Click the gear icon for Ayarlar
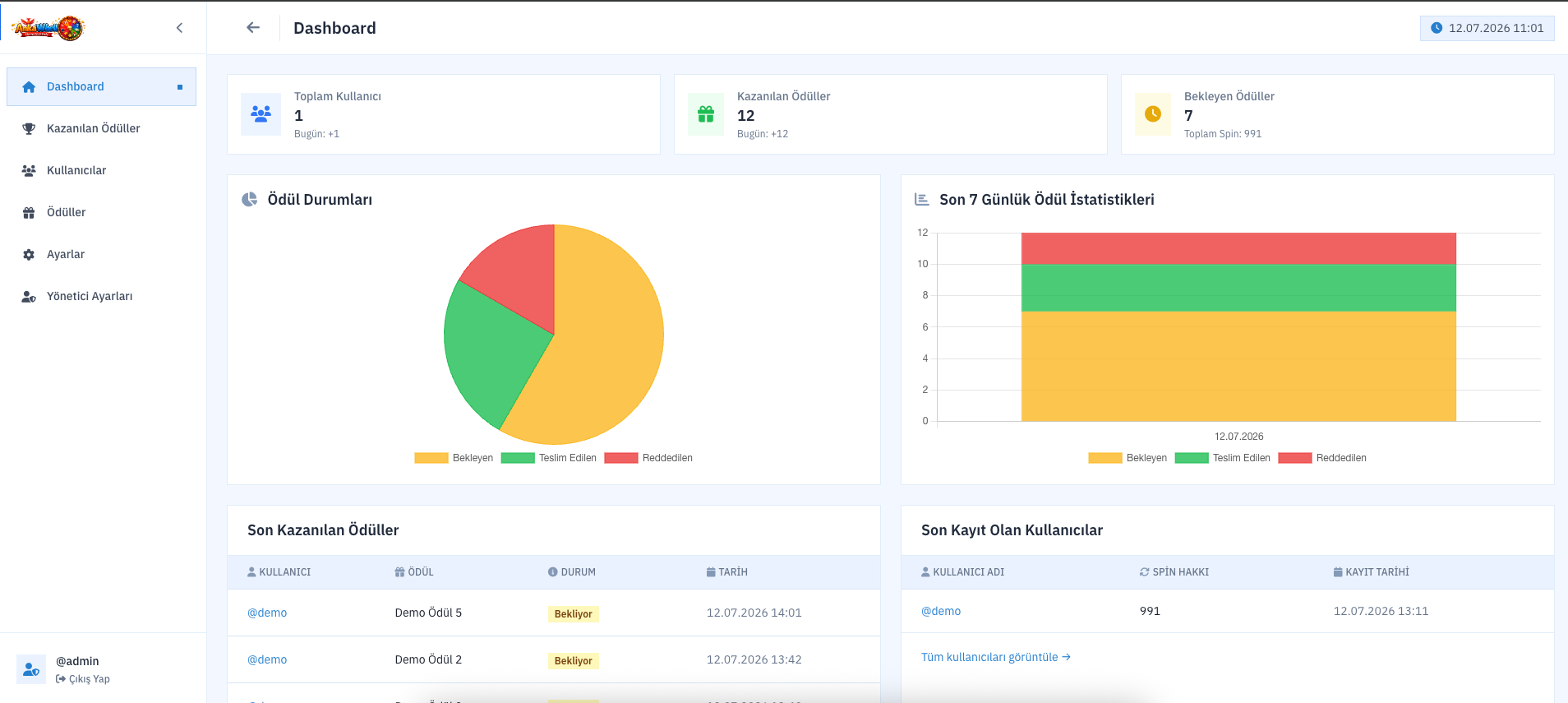 coord(29,255)
